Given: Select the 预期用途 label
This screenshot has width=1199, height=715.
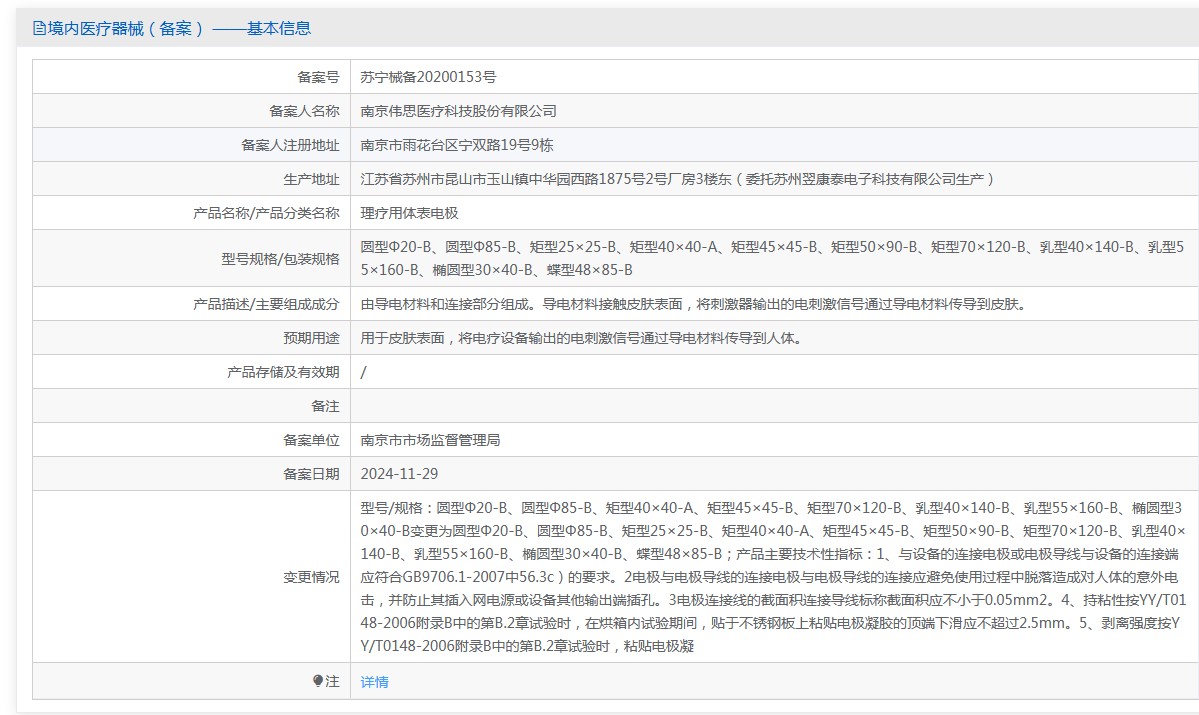Looking at the screenshot, I should [311, 338].
